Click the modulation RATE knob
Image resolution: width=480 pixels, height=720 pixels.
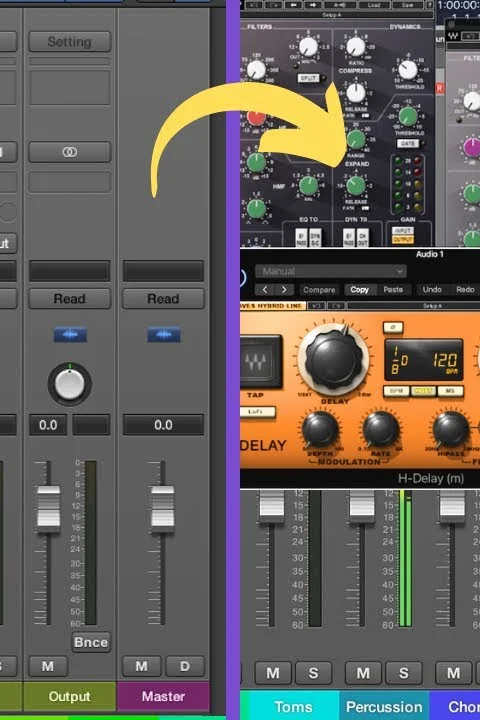click(381, 429)
